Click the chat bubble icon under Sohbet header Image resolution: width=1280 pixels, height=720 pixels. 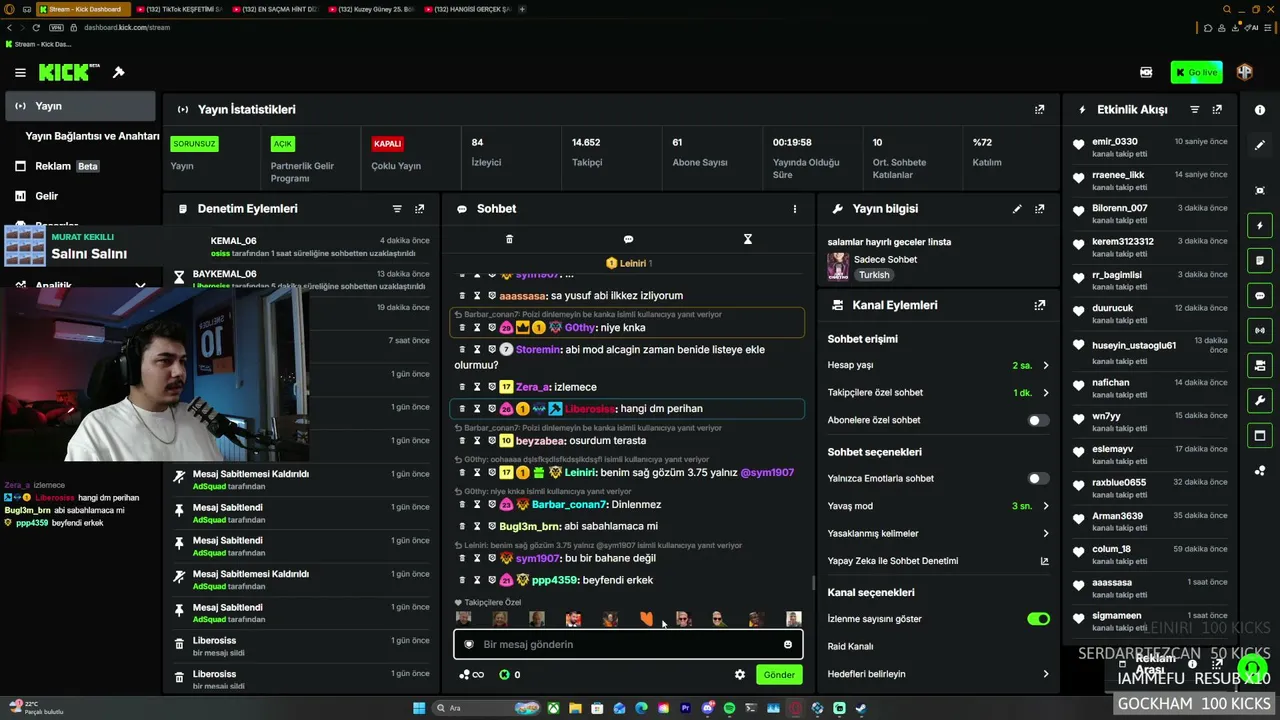pyautogui.click(x=628, y=239)
